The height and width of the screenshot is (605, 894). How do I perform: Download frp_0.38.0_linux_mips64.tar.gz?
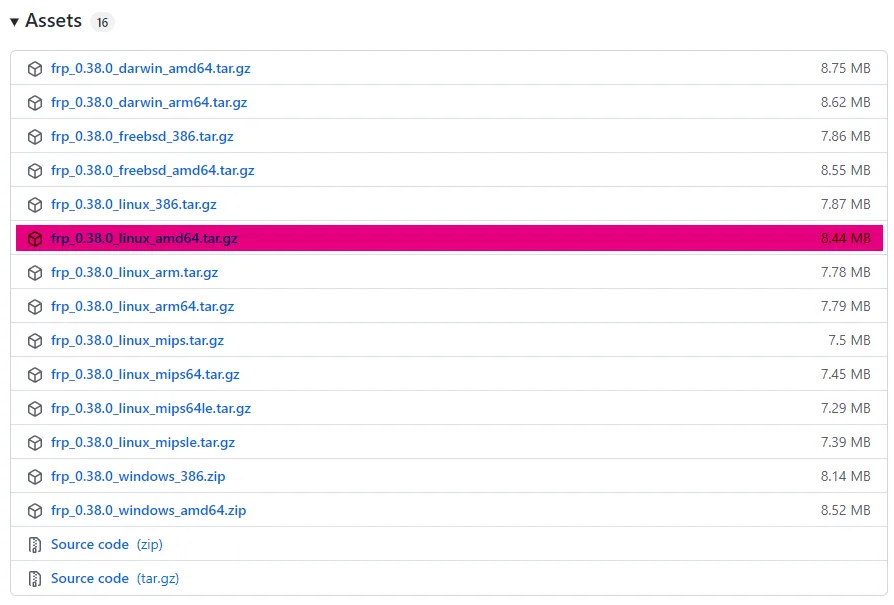[145, 374]
